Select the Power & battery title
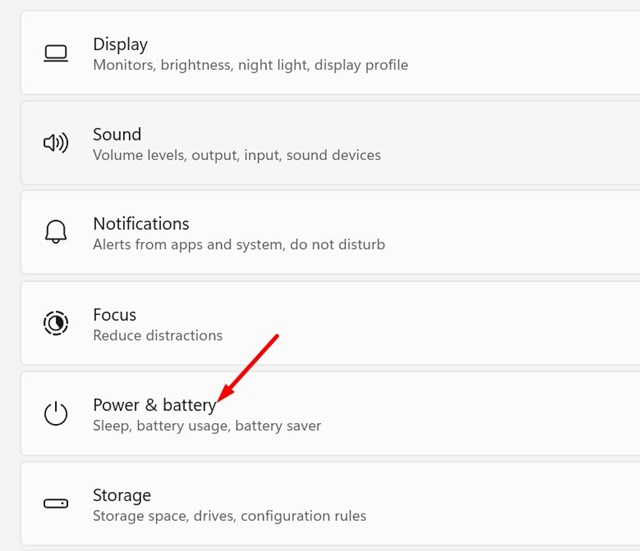The image size is (640, 551). [x=154, y=405]
